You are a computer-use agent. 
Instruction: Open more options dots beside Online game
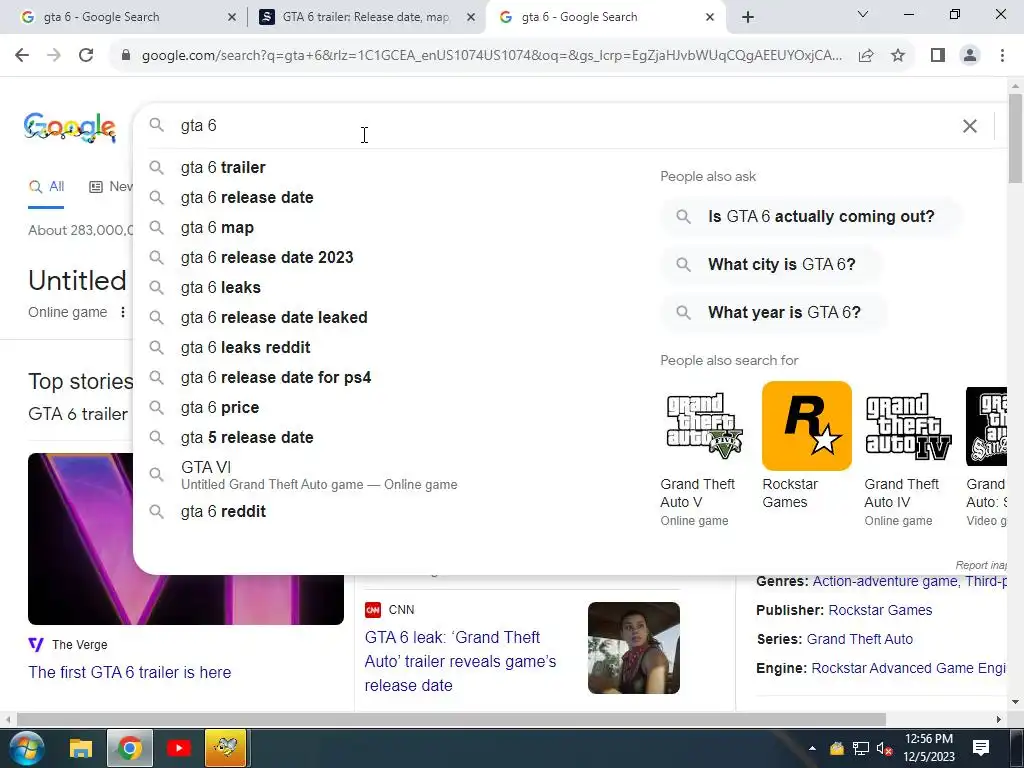123,312
